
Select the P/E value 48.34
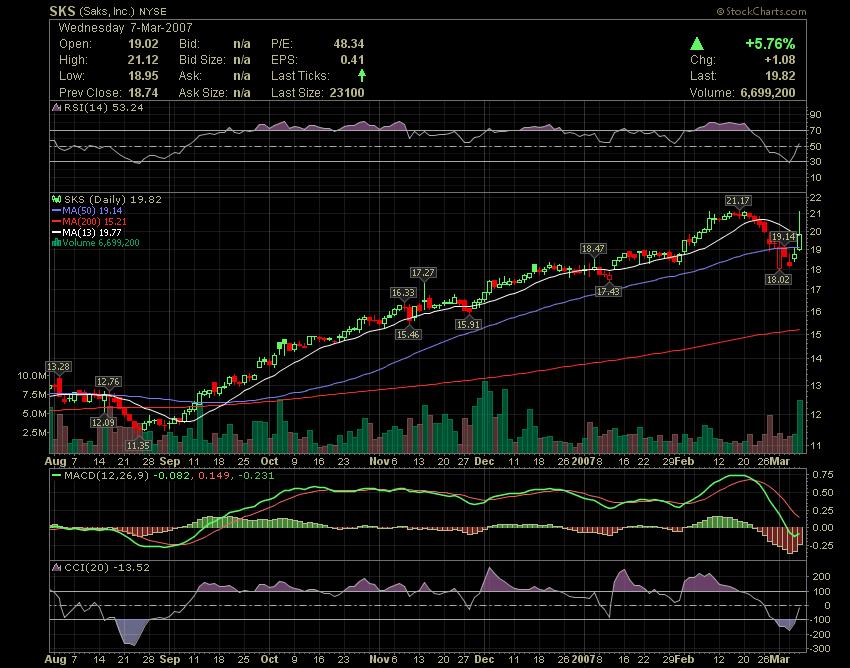pyautogui.click(x=349, y=44)
